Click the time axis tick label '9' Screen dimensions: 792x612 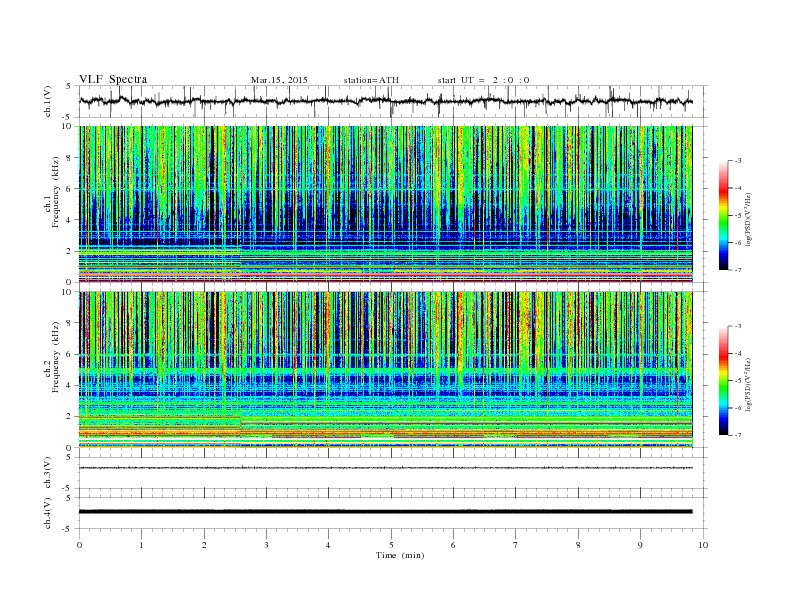point(640,545)
